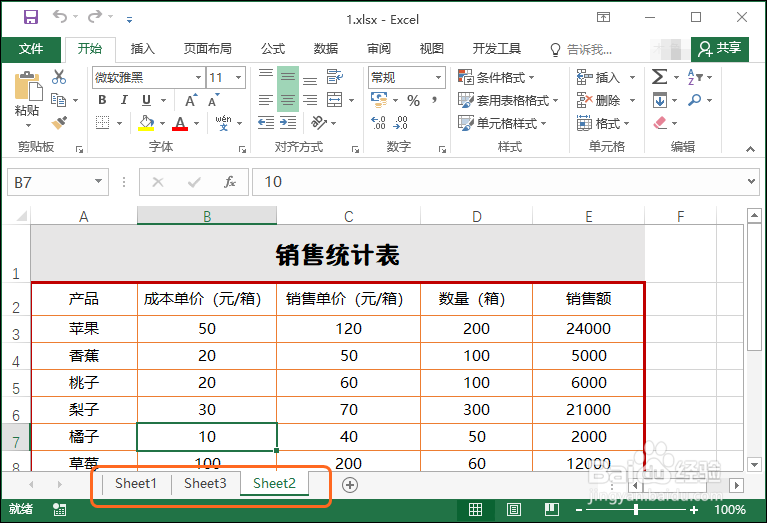Image resolution: width=767 pixels, height=523 pixels.
Task: Click accounting number format icon
Action: coord(379,100)
